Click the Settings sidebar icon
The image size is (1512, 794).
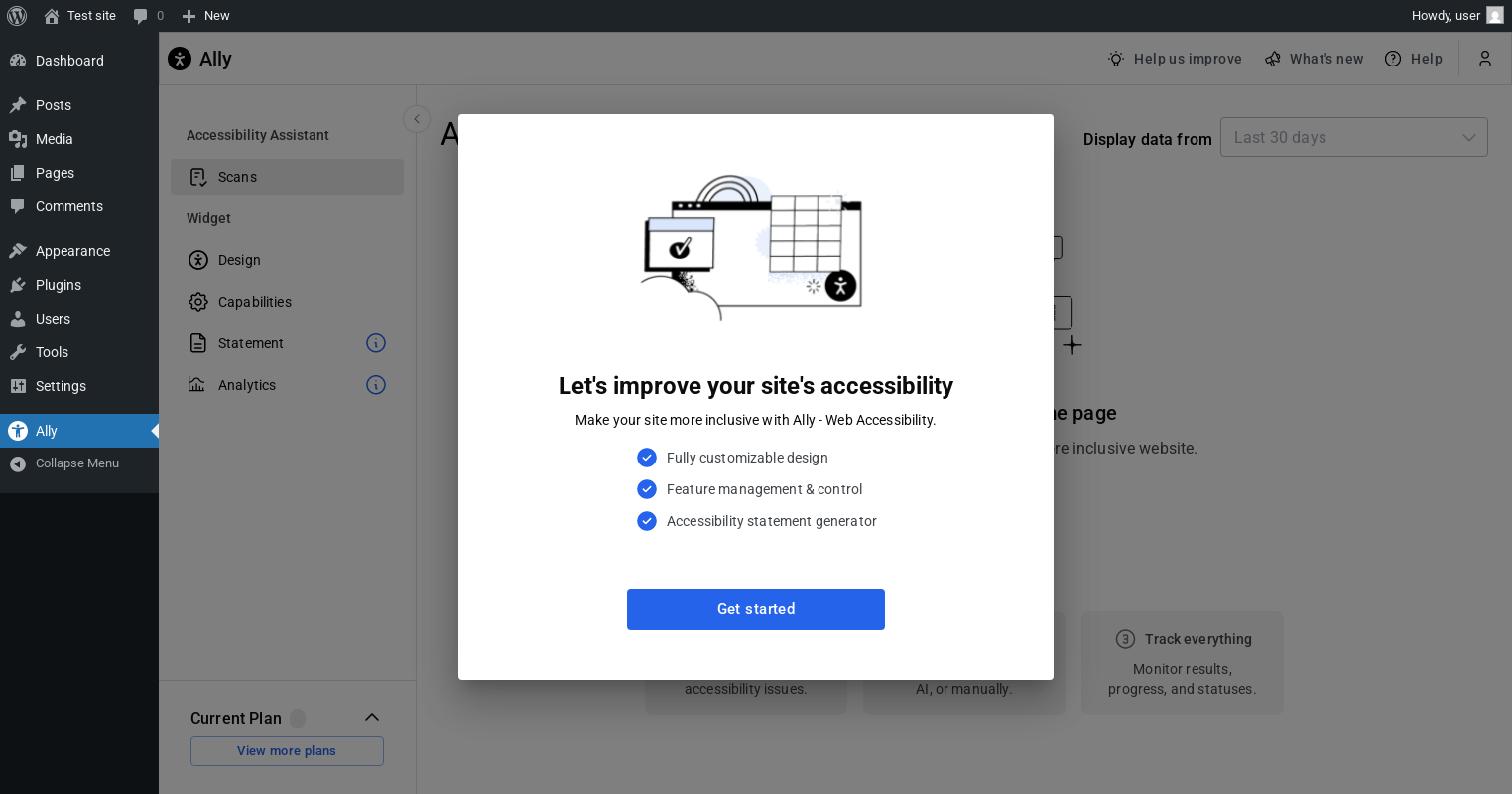point(18,386)
